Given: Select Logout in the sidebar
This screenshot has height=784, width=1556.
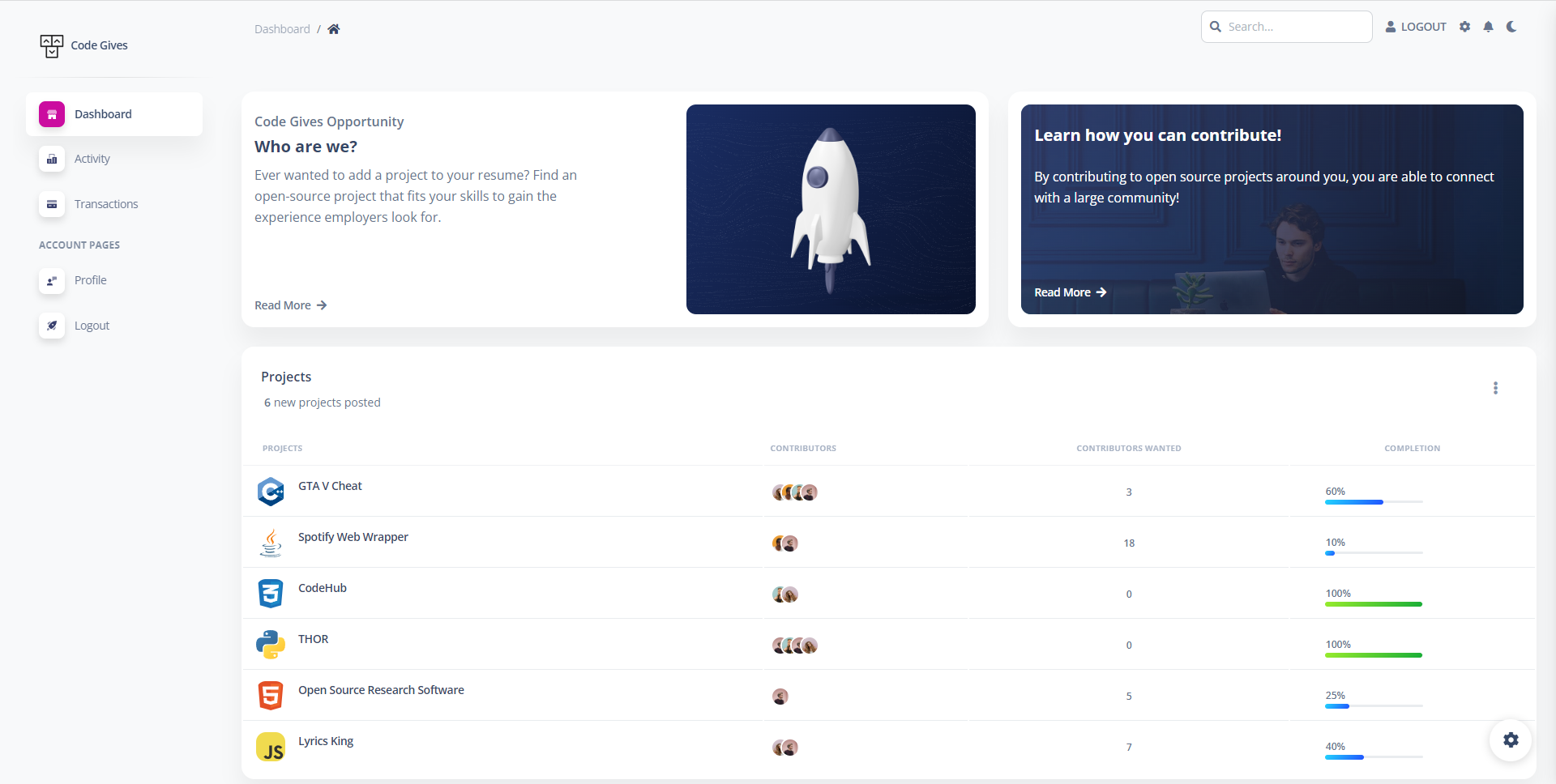Looking at the screenshot, I should [114, 326].
